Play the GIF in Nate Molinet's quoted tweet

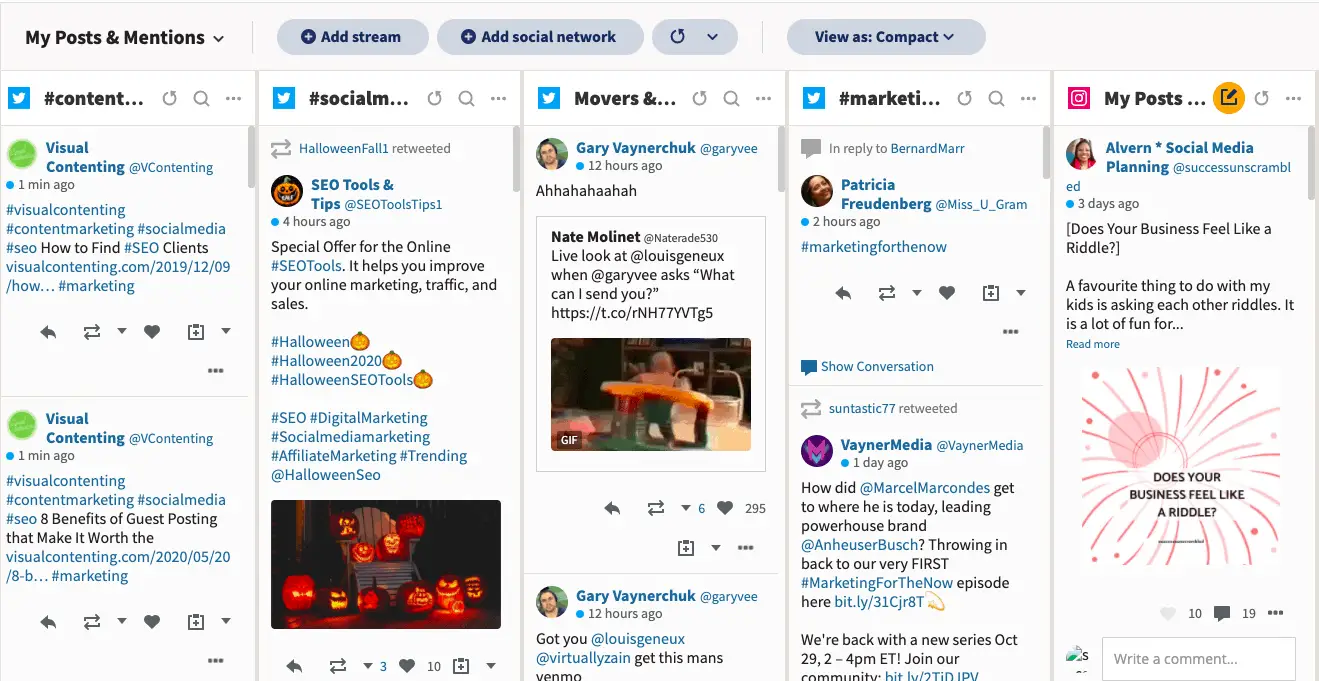pos(651,394)
